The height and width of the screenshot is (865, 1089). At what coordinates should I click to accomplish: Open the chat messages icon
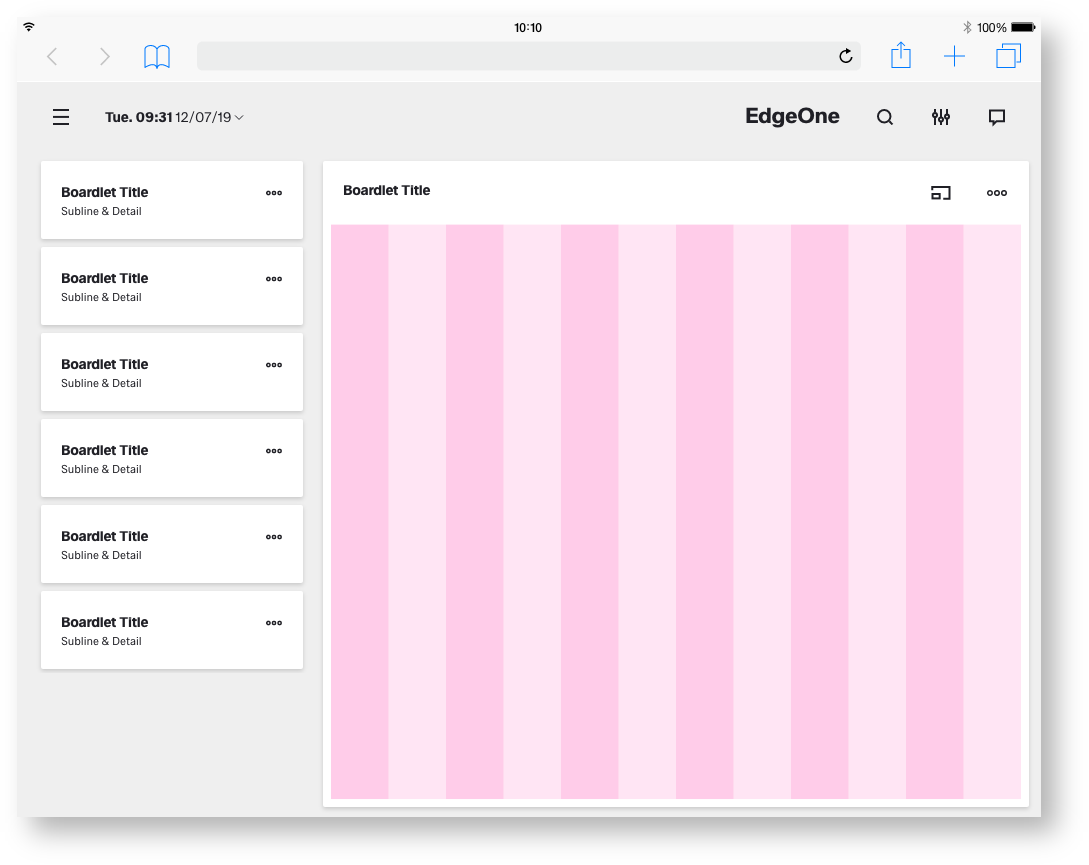(x=997, y=118)
